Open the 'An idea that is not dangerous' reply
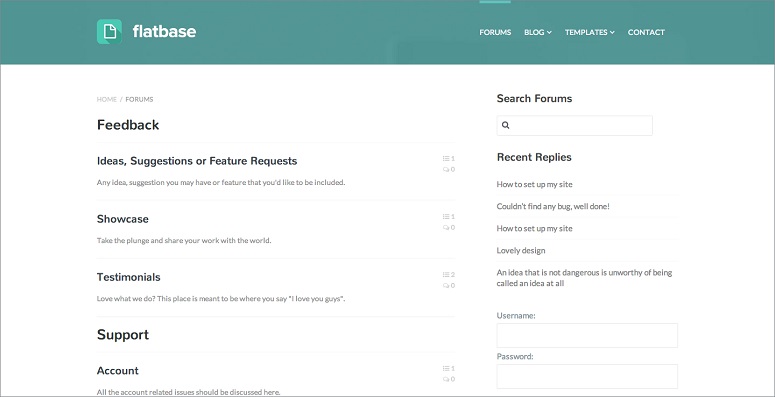Screen dimensions: 775x397 [x=585, y=278]
